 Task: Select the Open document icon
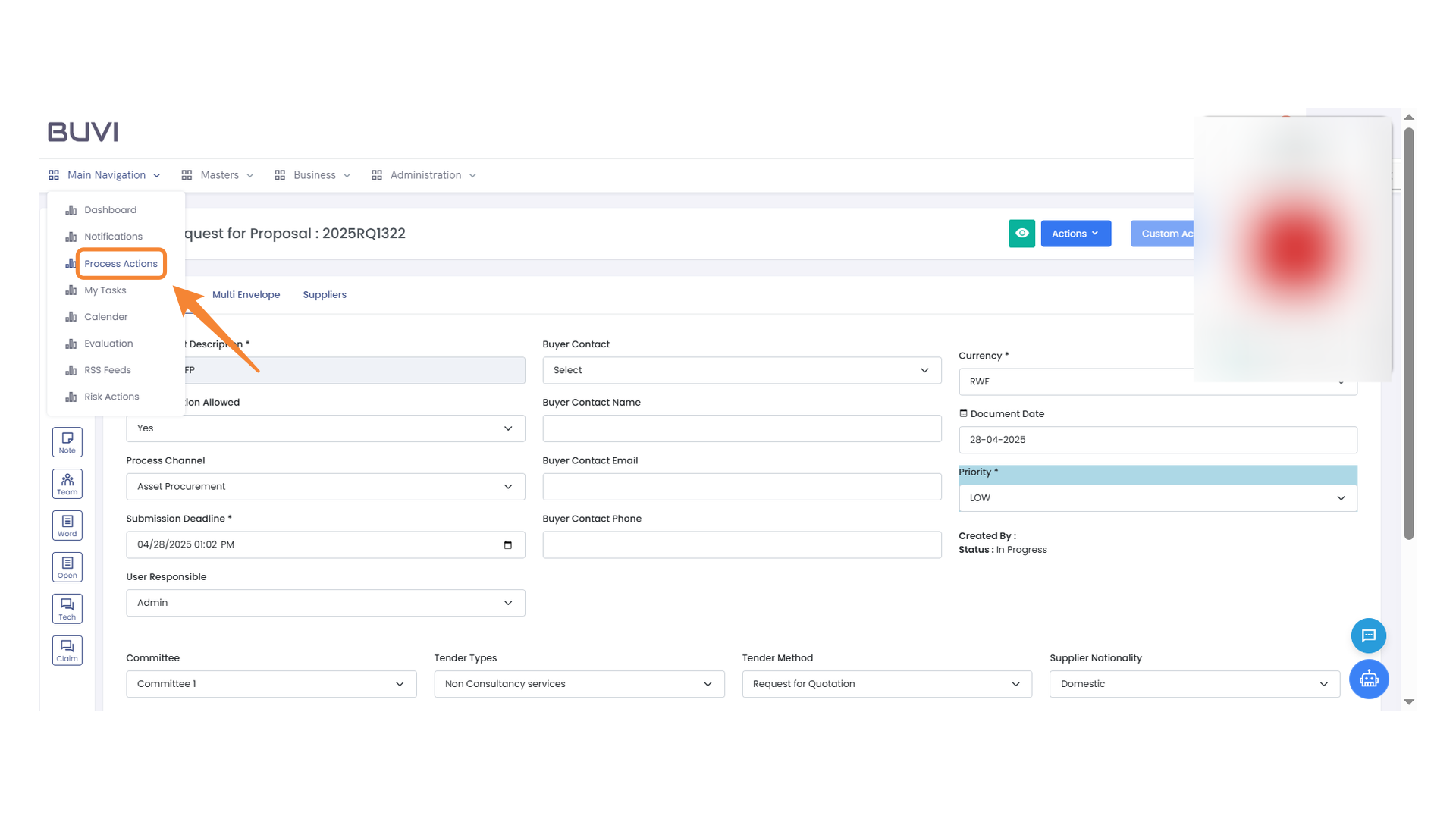[67, 566]
